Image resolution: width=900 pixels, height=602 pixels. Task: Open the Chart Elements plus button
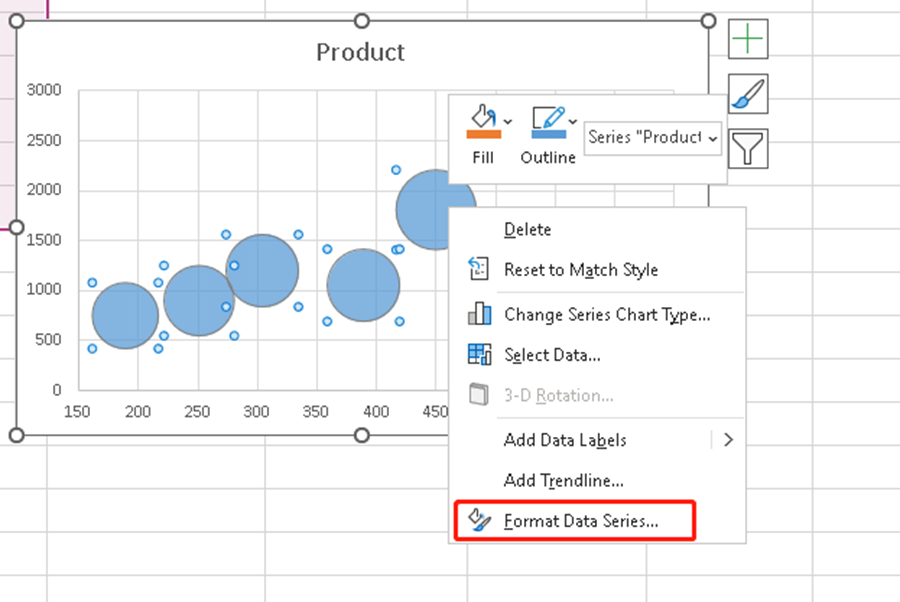[x=748, y=39]
